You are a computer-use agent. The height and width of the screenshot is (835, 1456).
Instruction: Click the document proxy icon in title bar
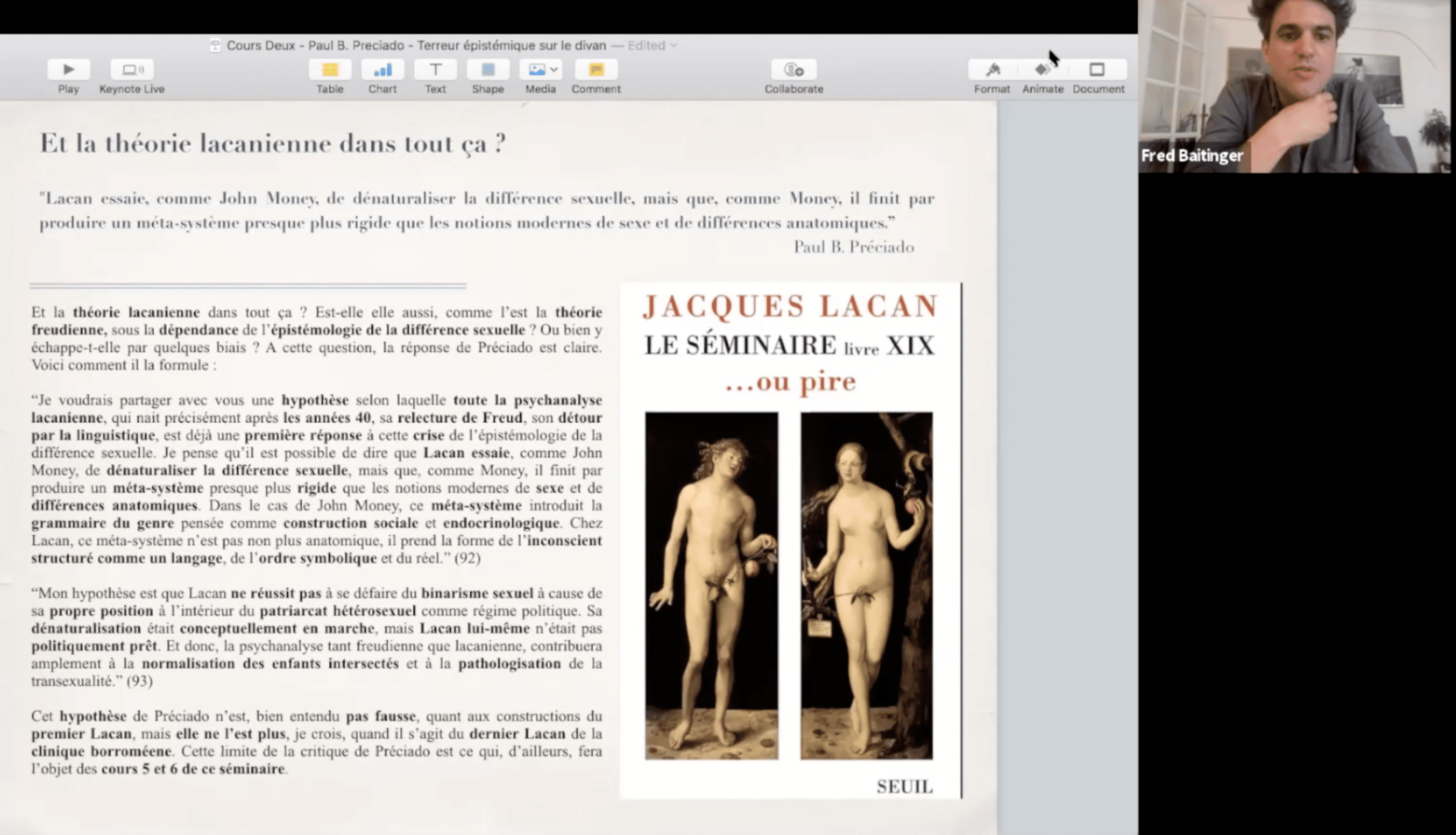(x=215, y=45)
